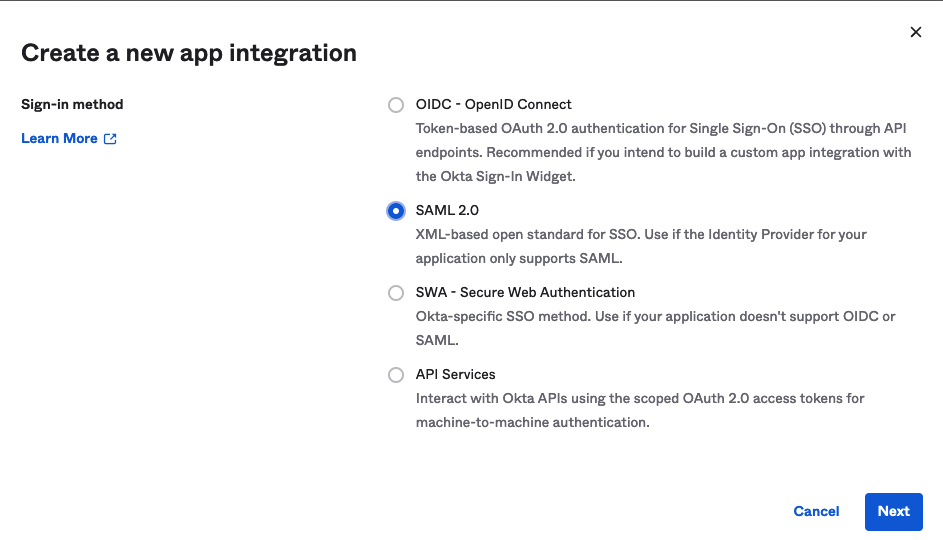The image size is (943, 540).
Task: Click the Okta-specific SSO method description
Action: pyautogui.click(x=656, y=328)
